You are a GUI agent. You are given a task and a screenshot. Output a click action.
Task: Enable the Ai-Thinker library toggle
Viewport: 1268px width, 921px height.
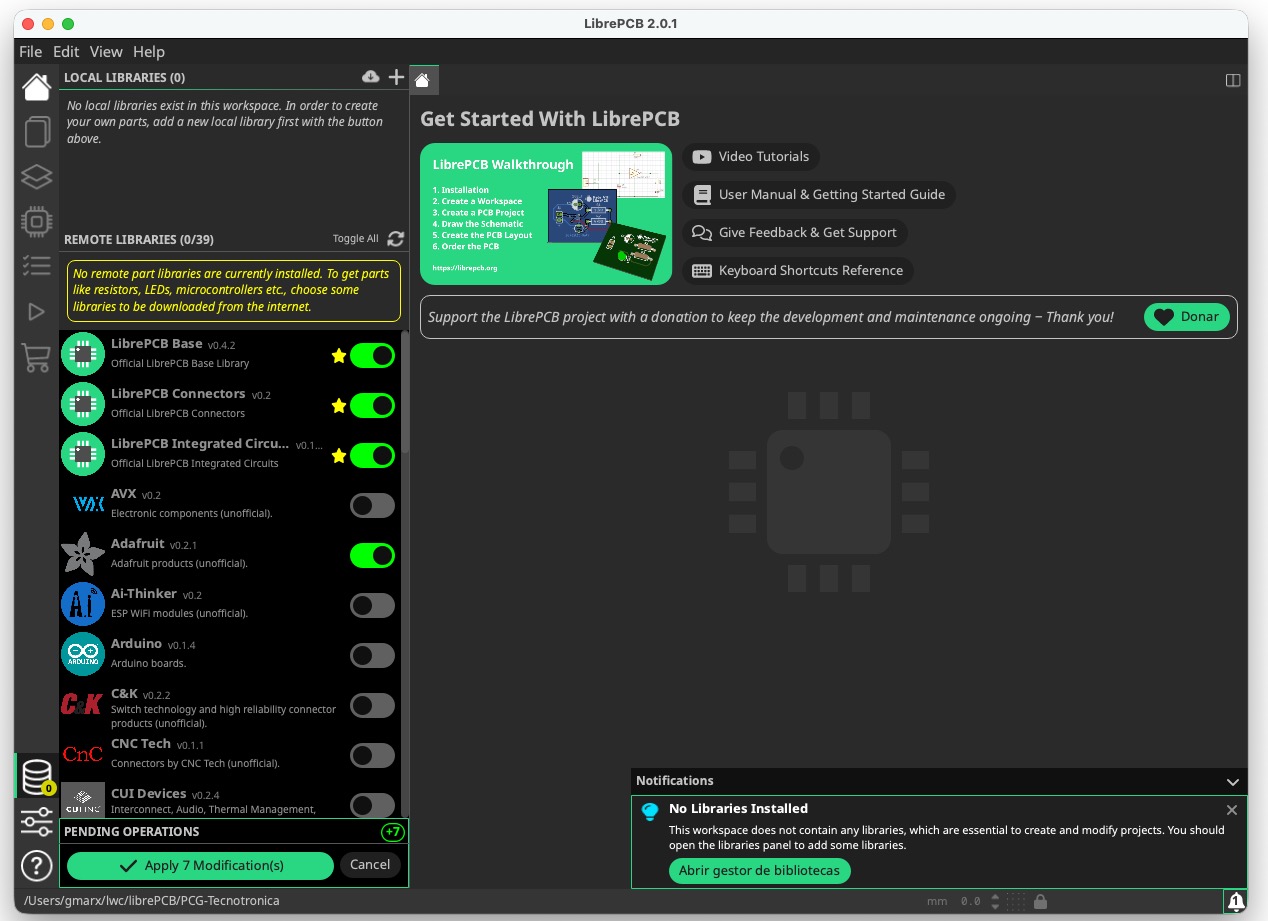(x=372, y=605)
